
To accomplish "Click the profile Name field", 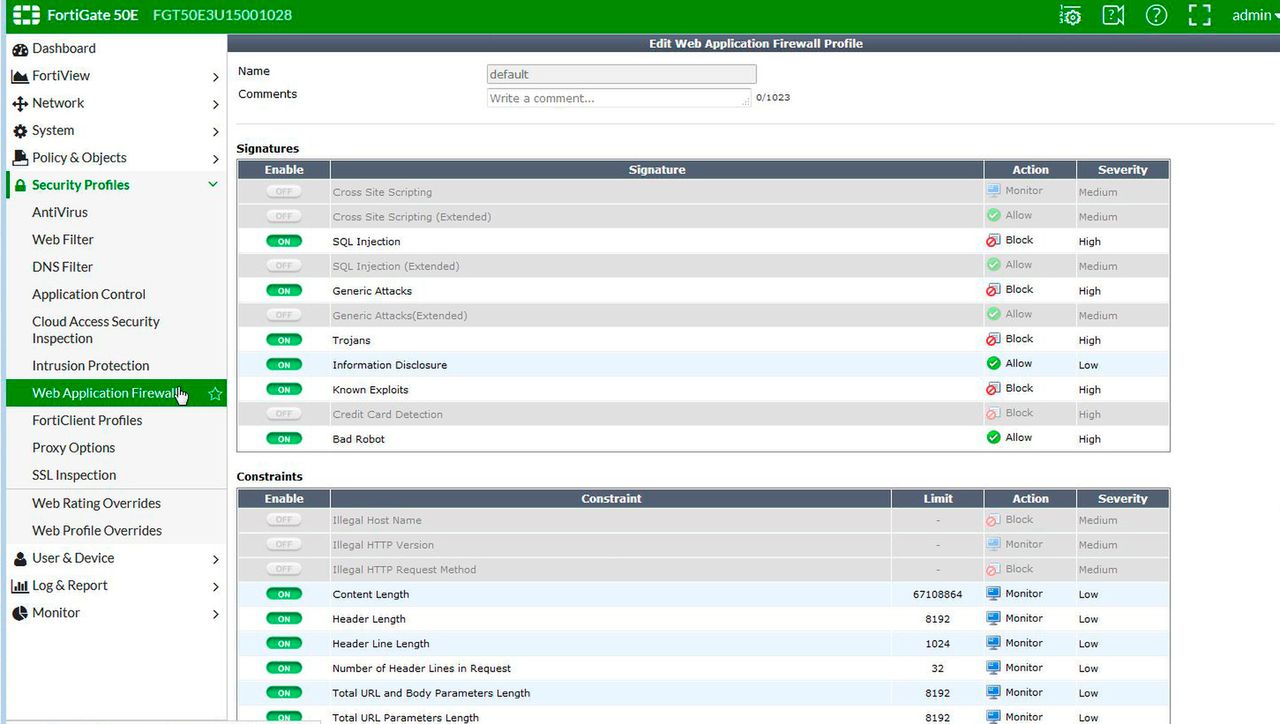I will tap(621, 74).
